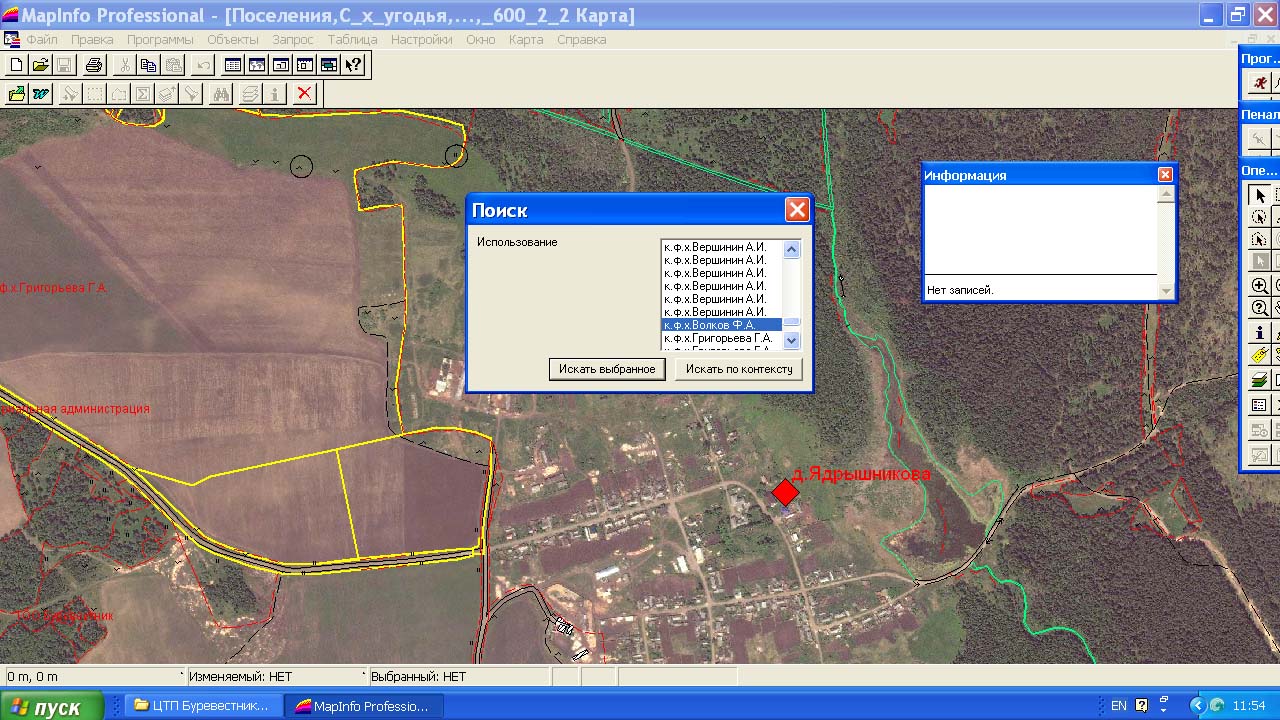
Task: Click Выбранный: НЕТ in the status bar
Action: tap(418, 677)
